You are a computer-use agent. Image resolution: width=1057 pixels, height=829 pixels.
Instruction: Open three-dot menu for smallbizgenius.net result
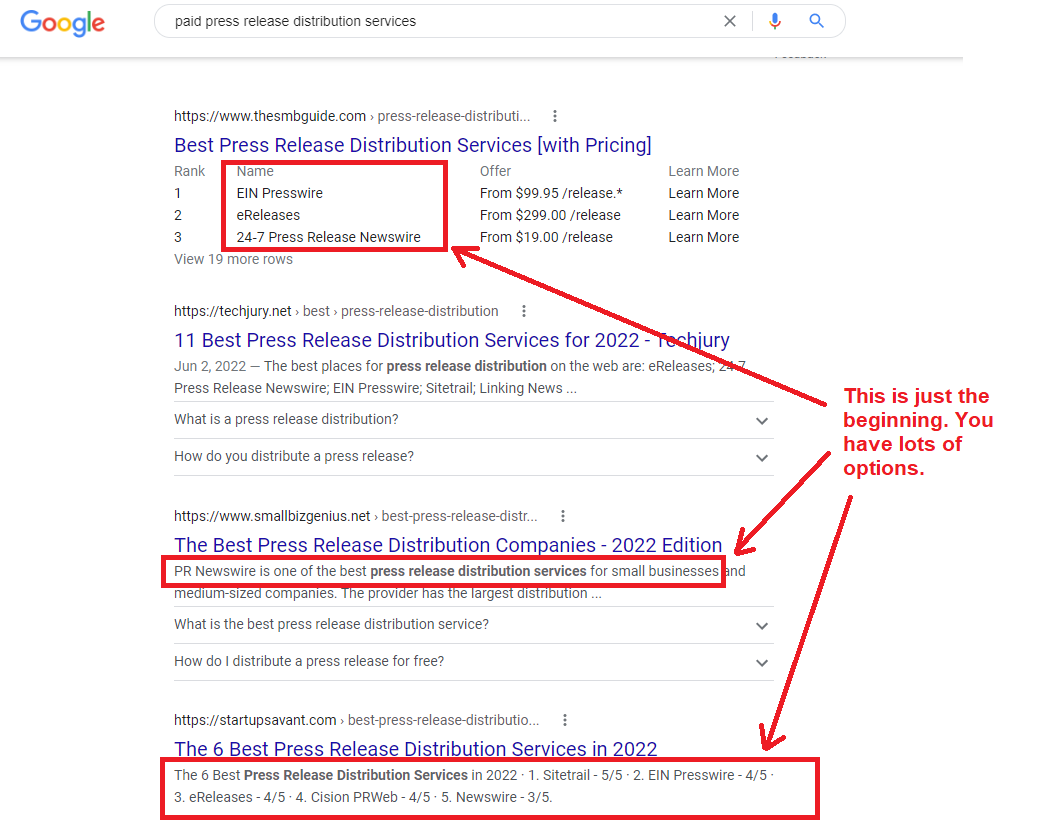[x=563, y=516]
